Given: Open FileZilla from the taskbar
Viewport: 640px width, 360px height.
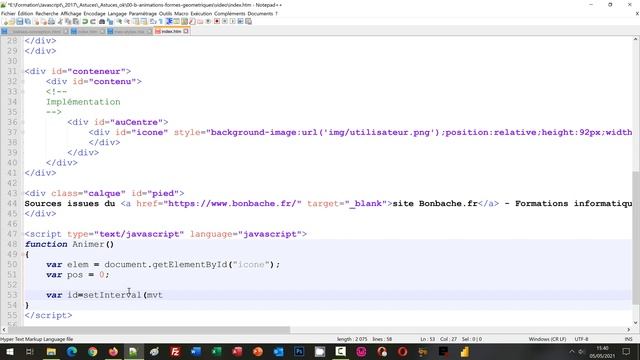Looking at the screenshot, I should pos(175,351).
